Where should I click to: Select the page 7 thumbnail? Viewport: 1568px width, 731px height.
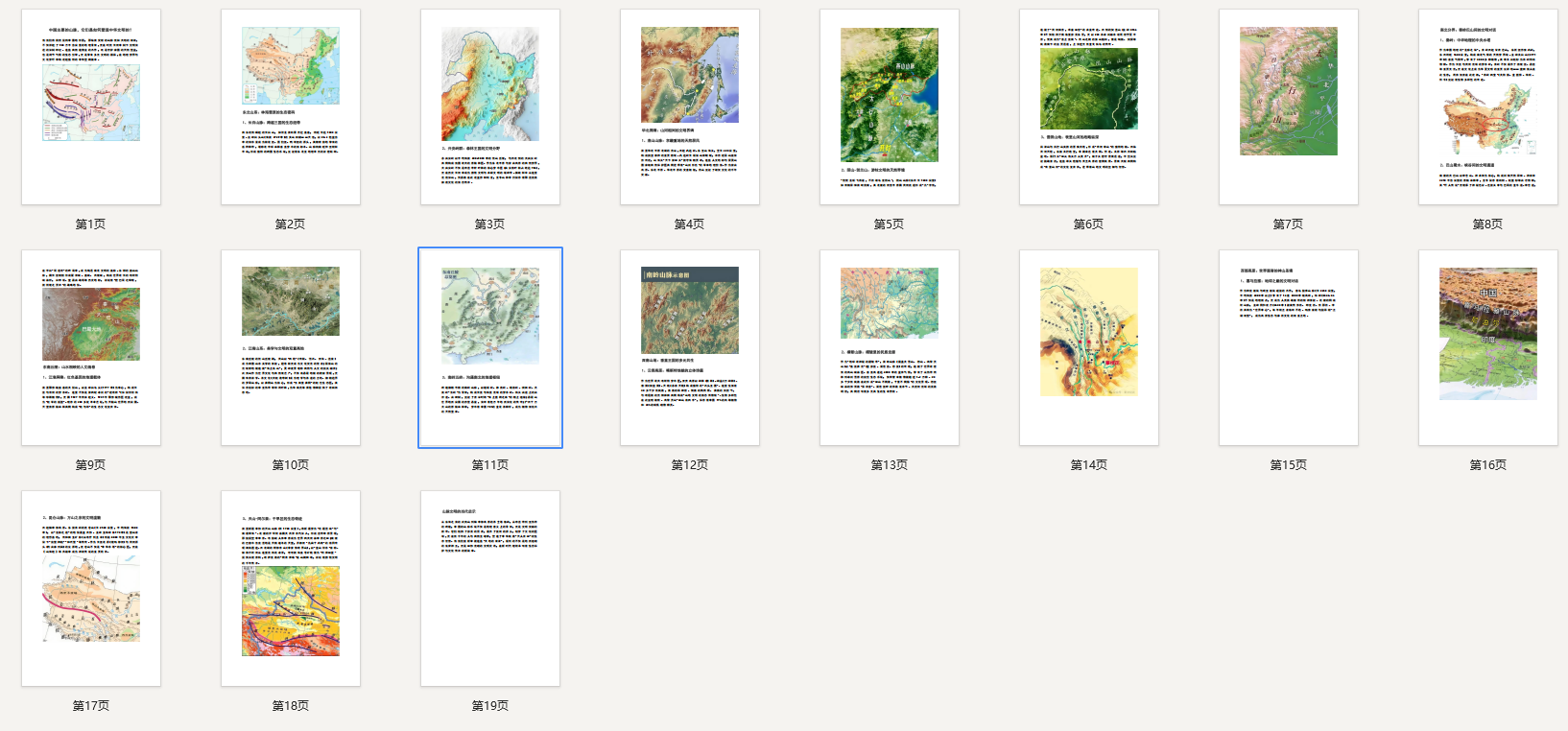[x=1289, y=106]
